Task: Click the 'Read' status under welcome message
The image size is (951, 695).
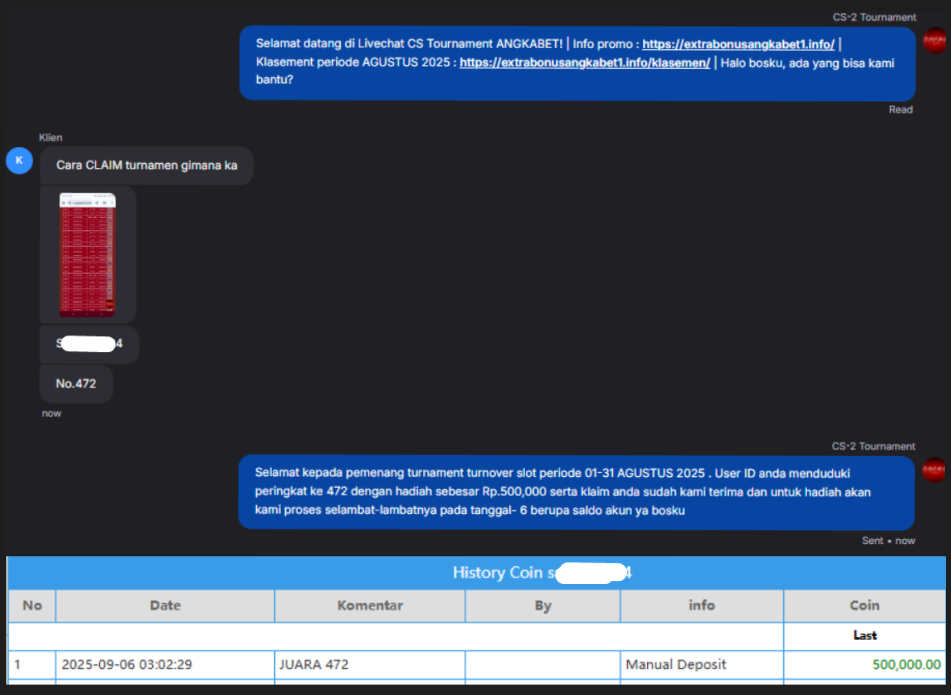Action: point(901,110)
